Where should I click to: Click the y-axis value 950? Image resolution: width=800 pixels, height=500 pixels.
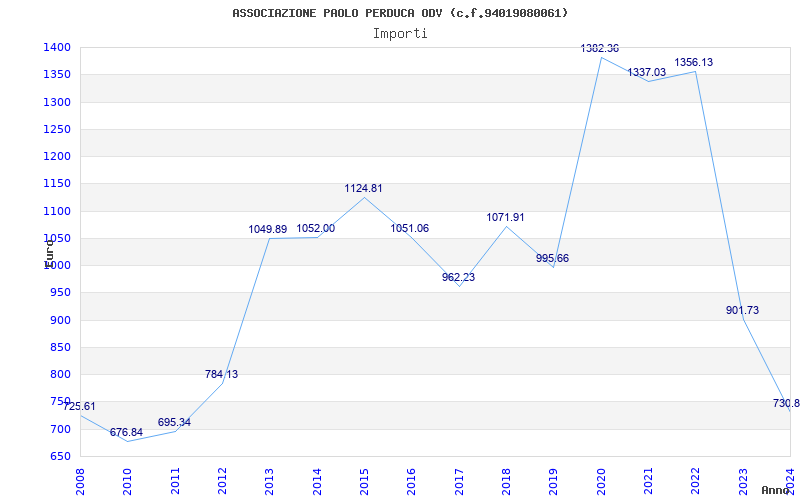click(60, 293)
